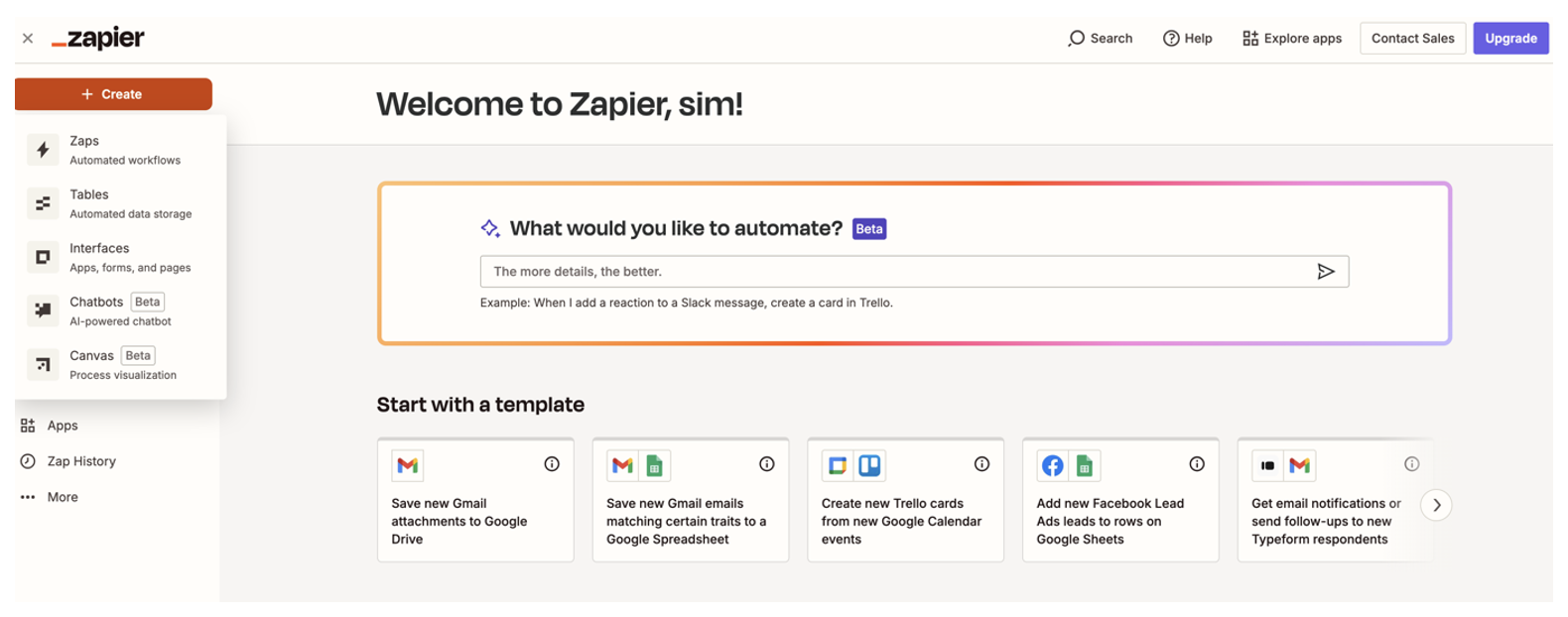The height and width of the screenshot is (617, 1568).
Task: Click the Interfaces icon
Action: (43, 257)
